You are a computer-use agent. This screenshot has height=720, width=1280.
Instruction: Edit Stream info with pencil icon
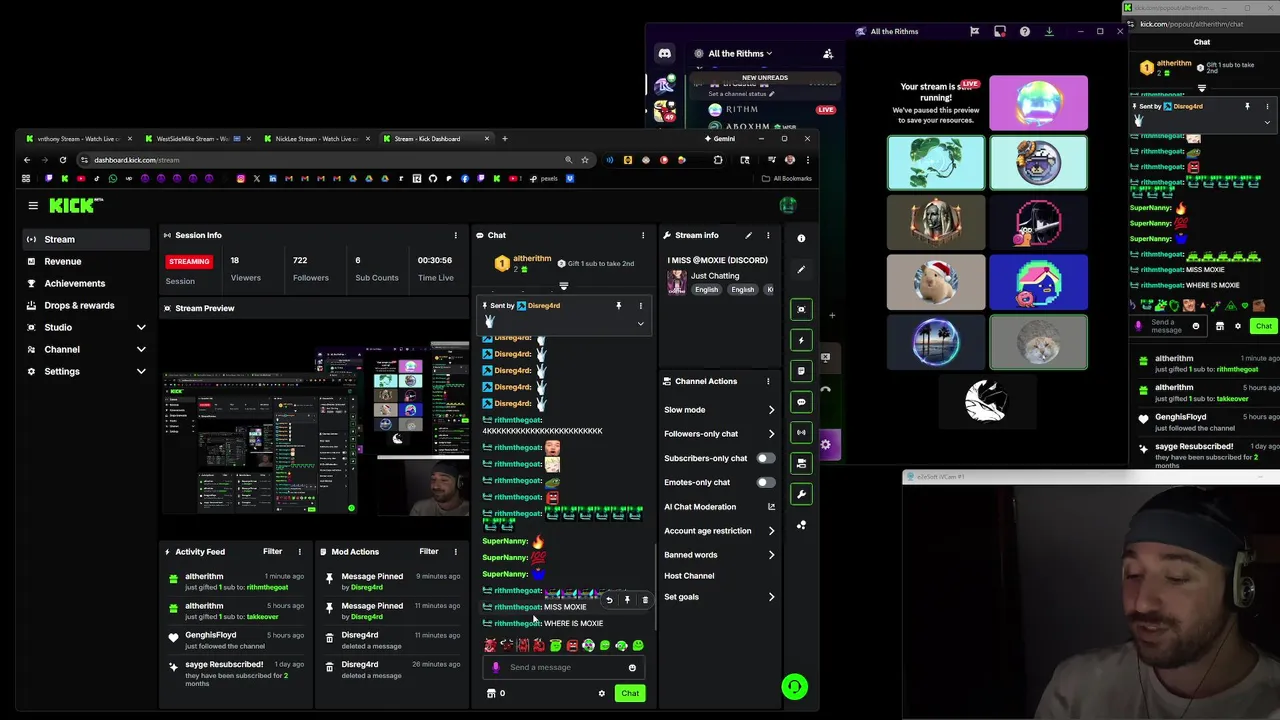748,235
